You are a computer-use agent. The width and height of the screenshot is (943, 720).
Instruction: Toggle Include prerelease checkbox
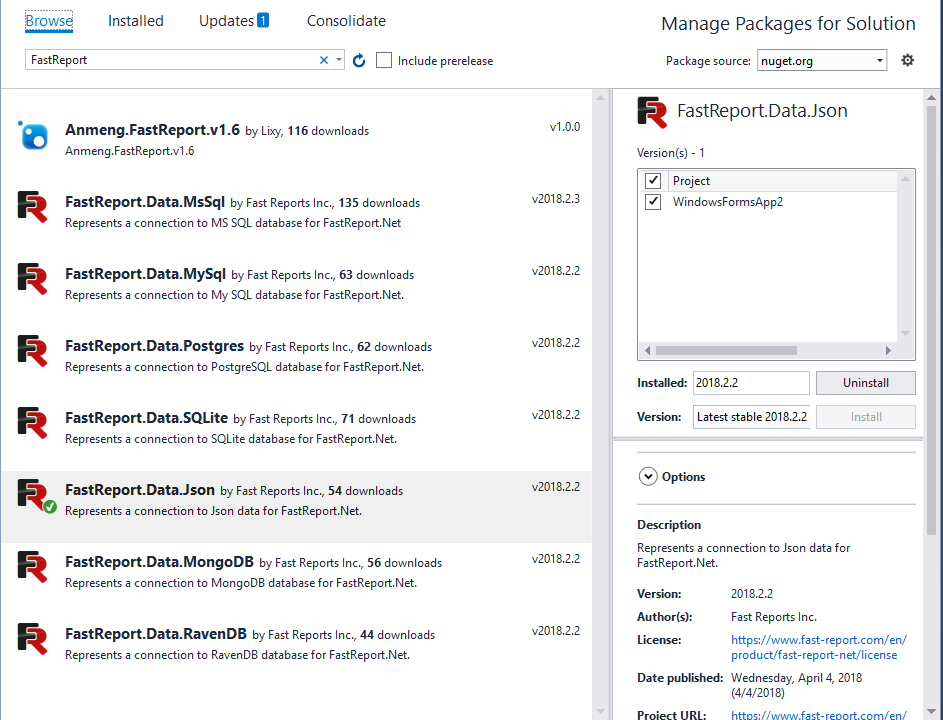point(384,60)
